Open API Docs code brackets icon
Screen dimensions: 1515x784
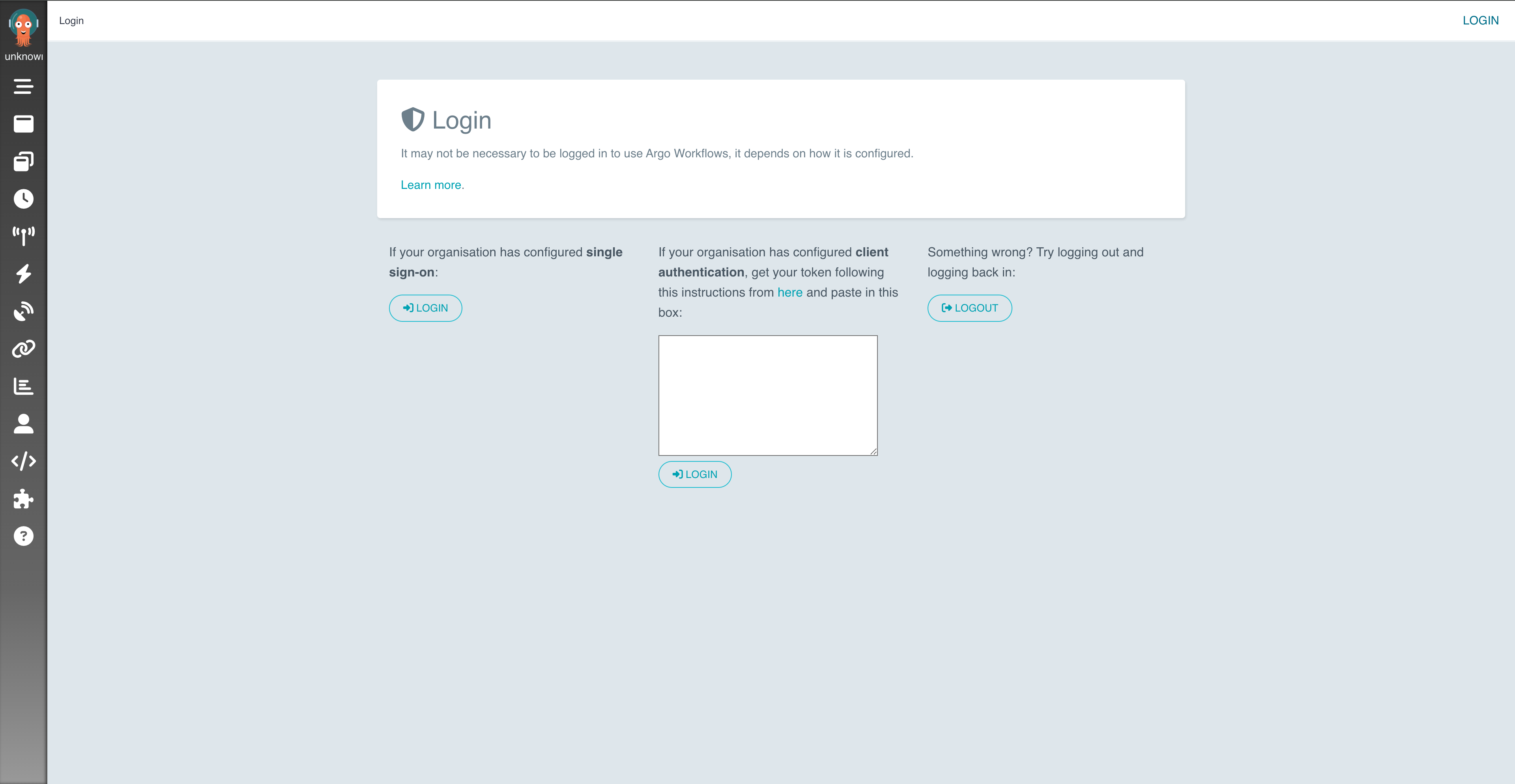tap(24, 461)
